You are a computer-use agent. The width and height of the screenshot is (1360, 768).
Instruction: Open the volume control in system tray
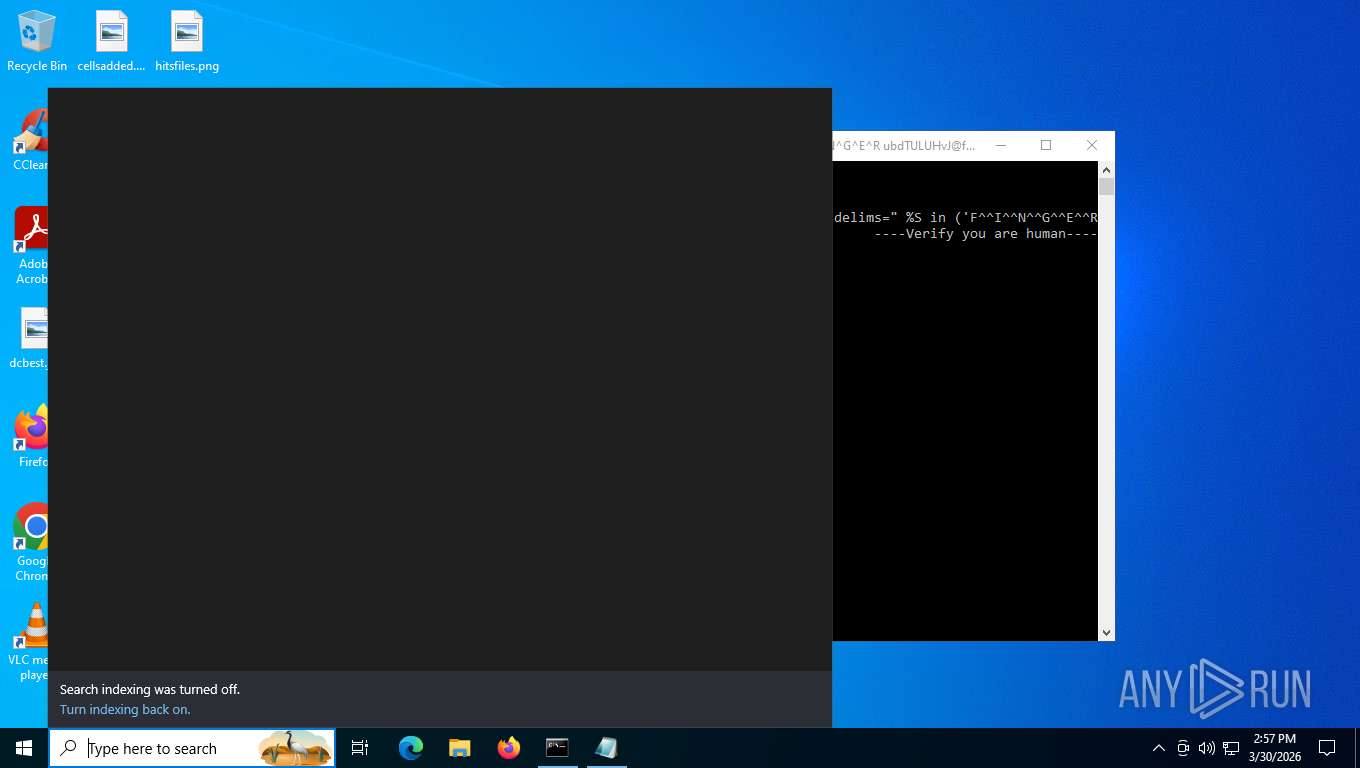(x=1206, y=748)
